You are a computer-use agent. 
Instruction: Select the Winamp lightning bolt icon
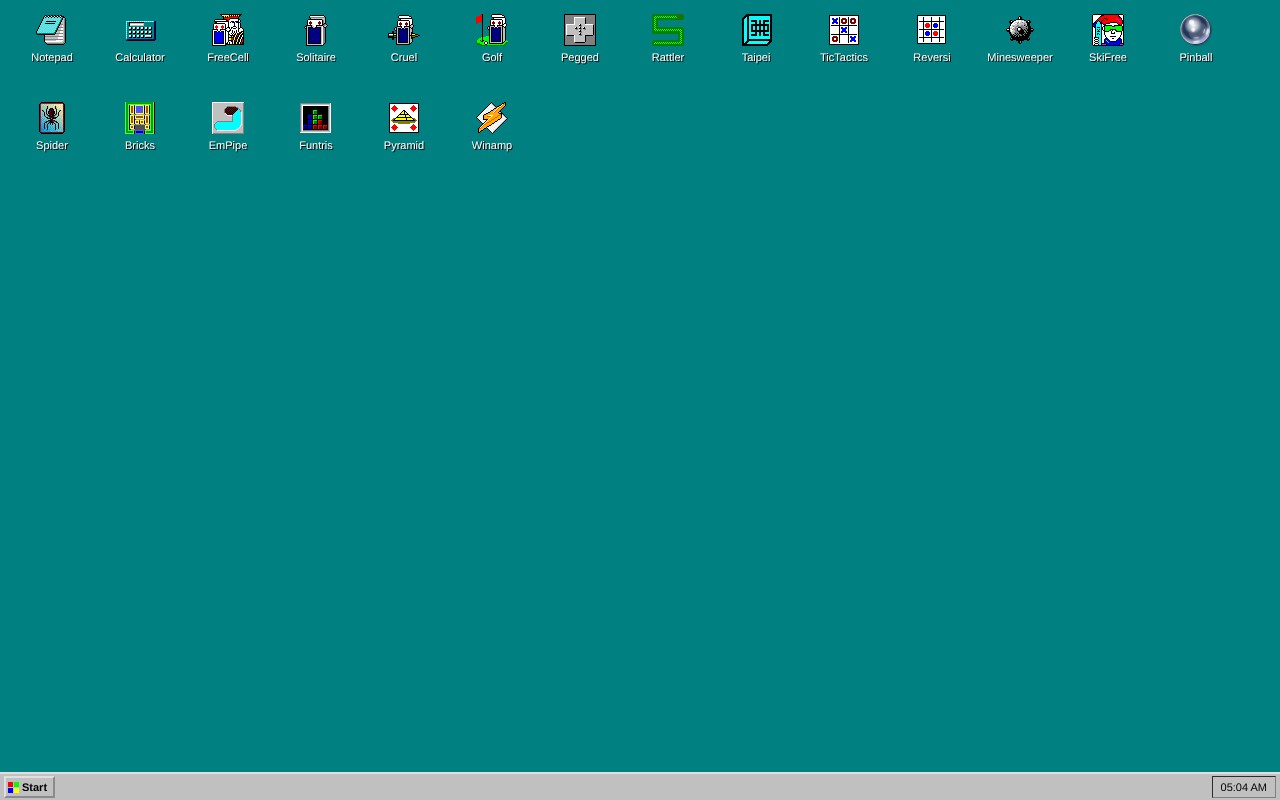pos(492,118)
